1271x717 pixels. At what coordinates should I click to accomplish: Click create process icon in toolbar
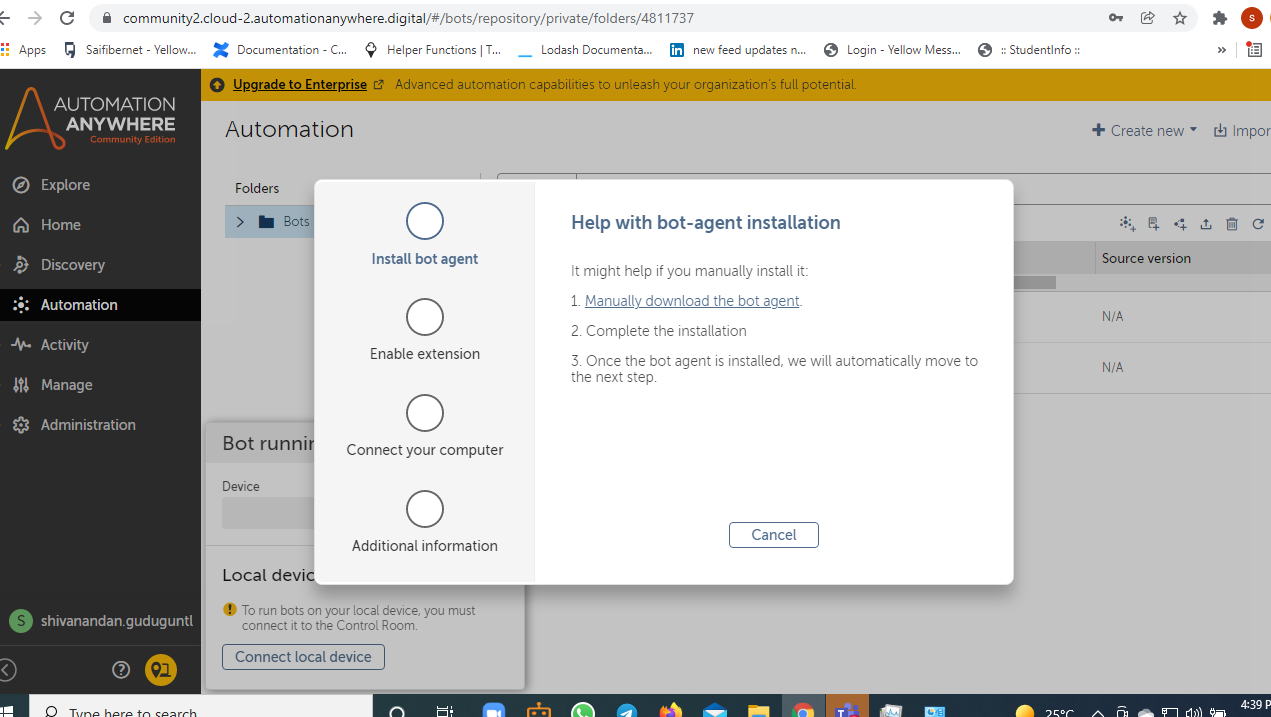point(1180,224)
